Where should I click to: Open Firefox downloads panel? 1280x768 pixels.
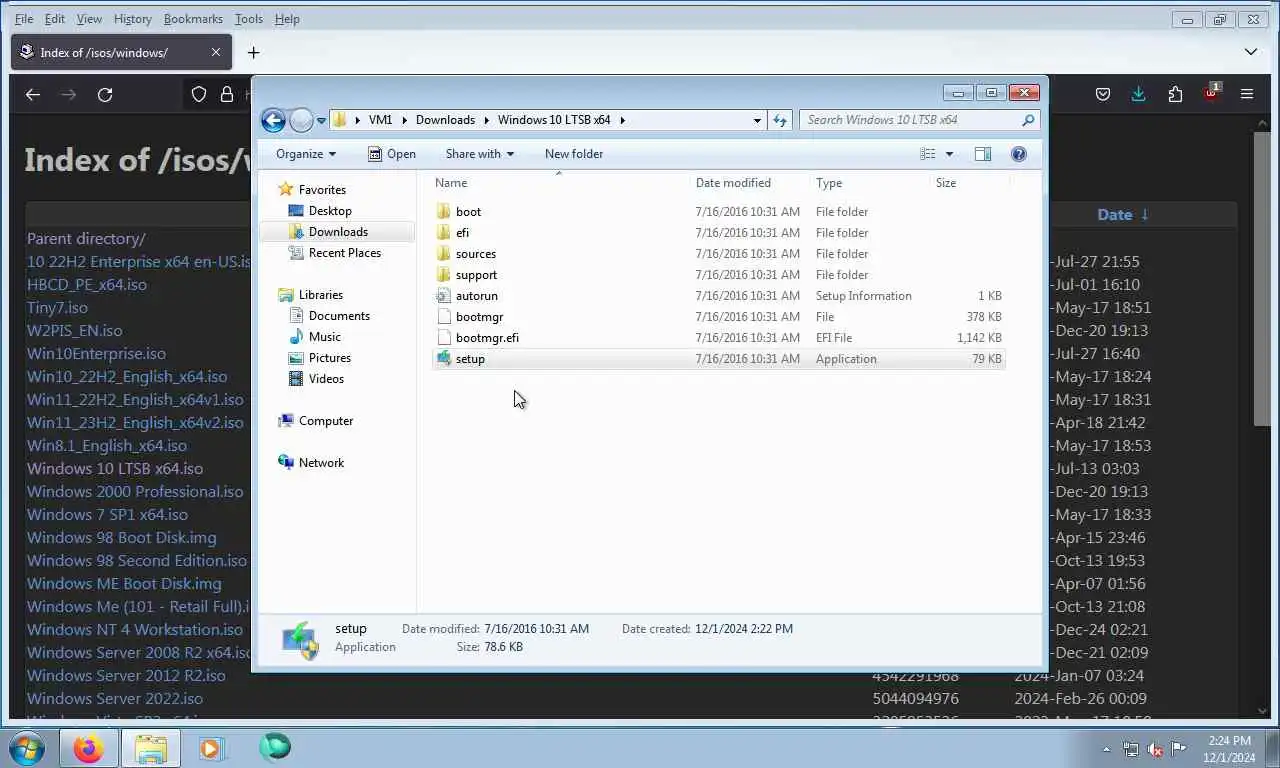coord(1138,94)
